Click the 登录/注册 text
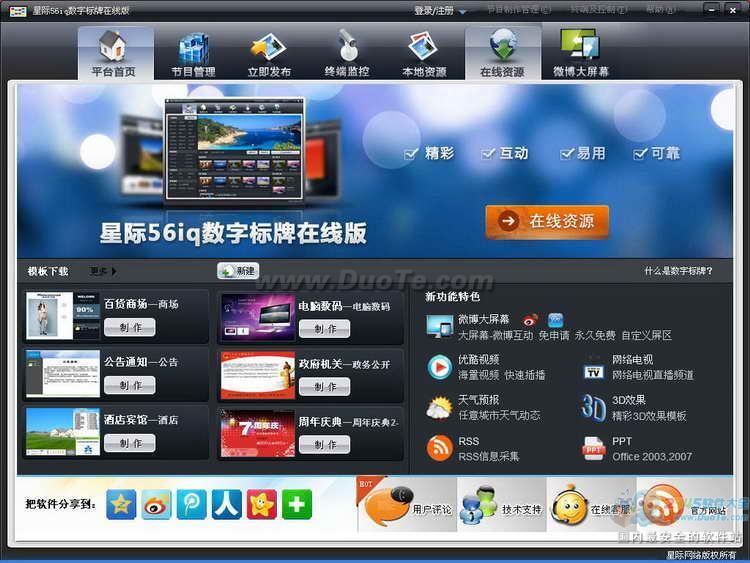This screenshot has width=750, height=563. click(434, 11)
